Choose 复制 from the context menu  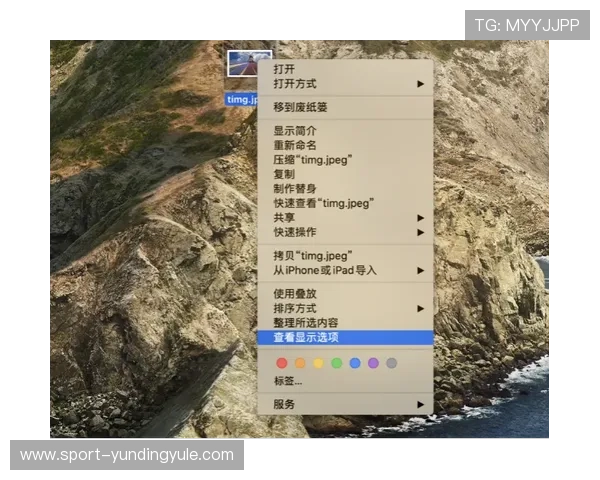(345, 174)
